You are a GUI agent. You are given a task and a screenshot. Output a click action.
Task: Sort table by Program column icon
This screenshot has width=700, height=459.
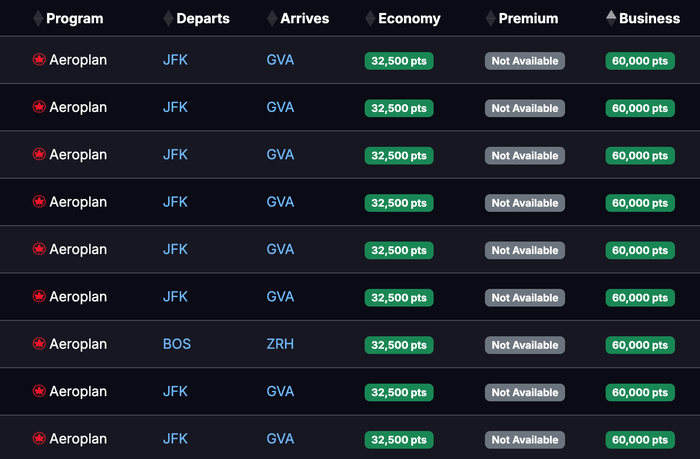[x=38, y=18]
